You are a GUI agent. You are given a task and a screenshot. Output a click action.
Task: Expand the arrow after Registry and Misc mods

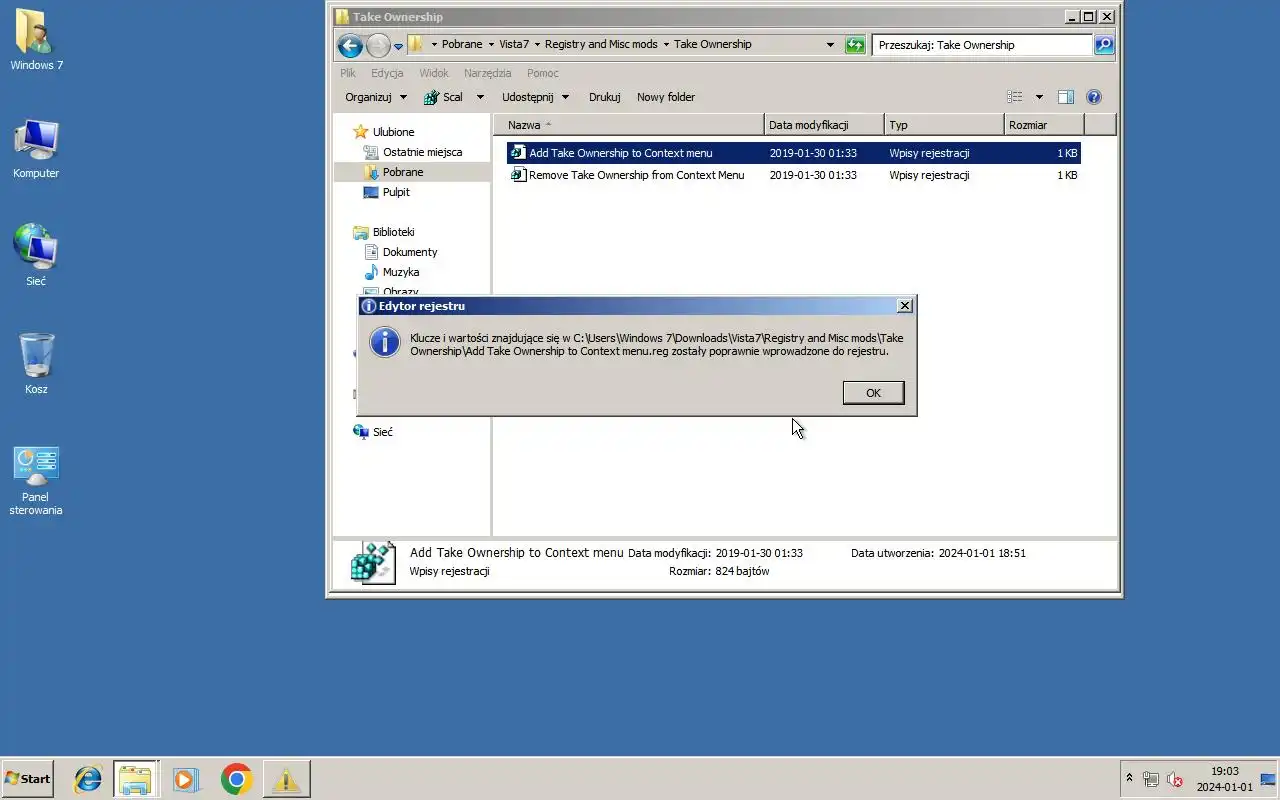pos(666,44)
